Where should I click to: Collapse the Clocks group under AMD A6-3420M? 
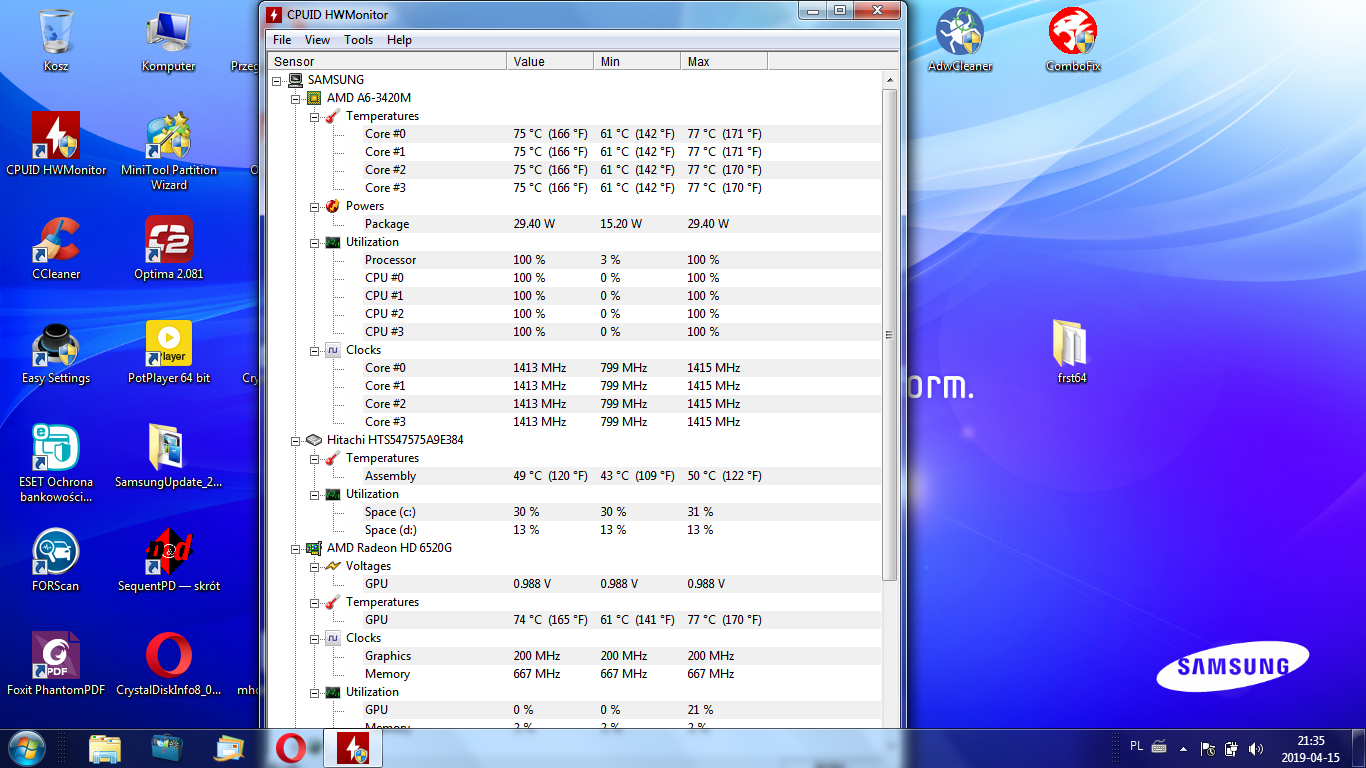click(x=314, y=350)
